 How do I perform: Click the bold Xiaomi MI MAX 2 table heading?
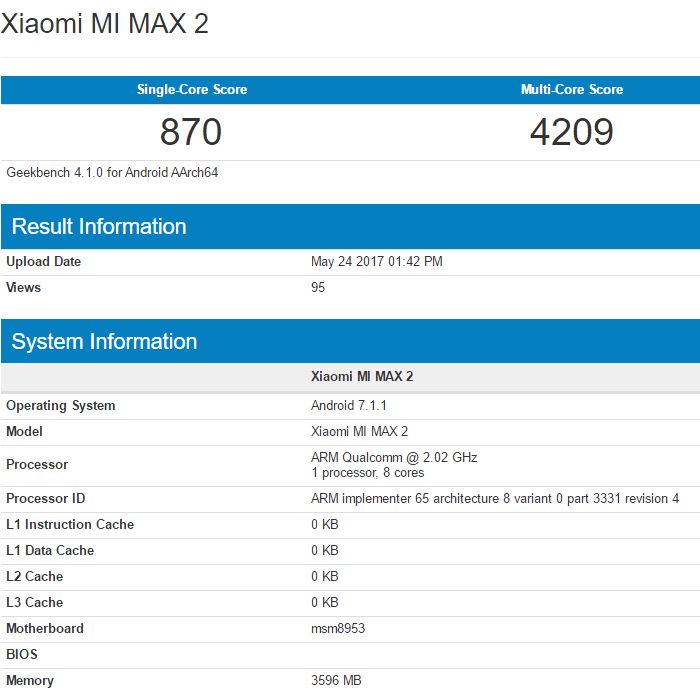click(362, 377)
